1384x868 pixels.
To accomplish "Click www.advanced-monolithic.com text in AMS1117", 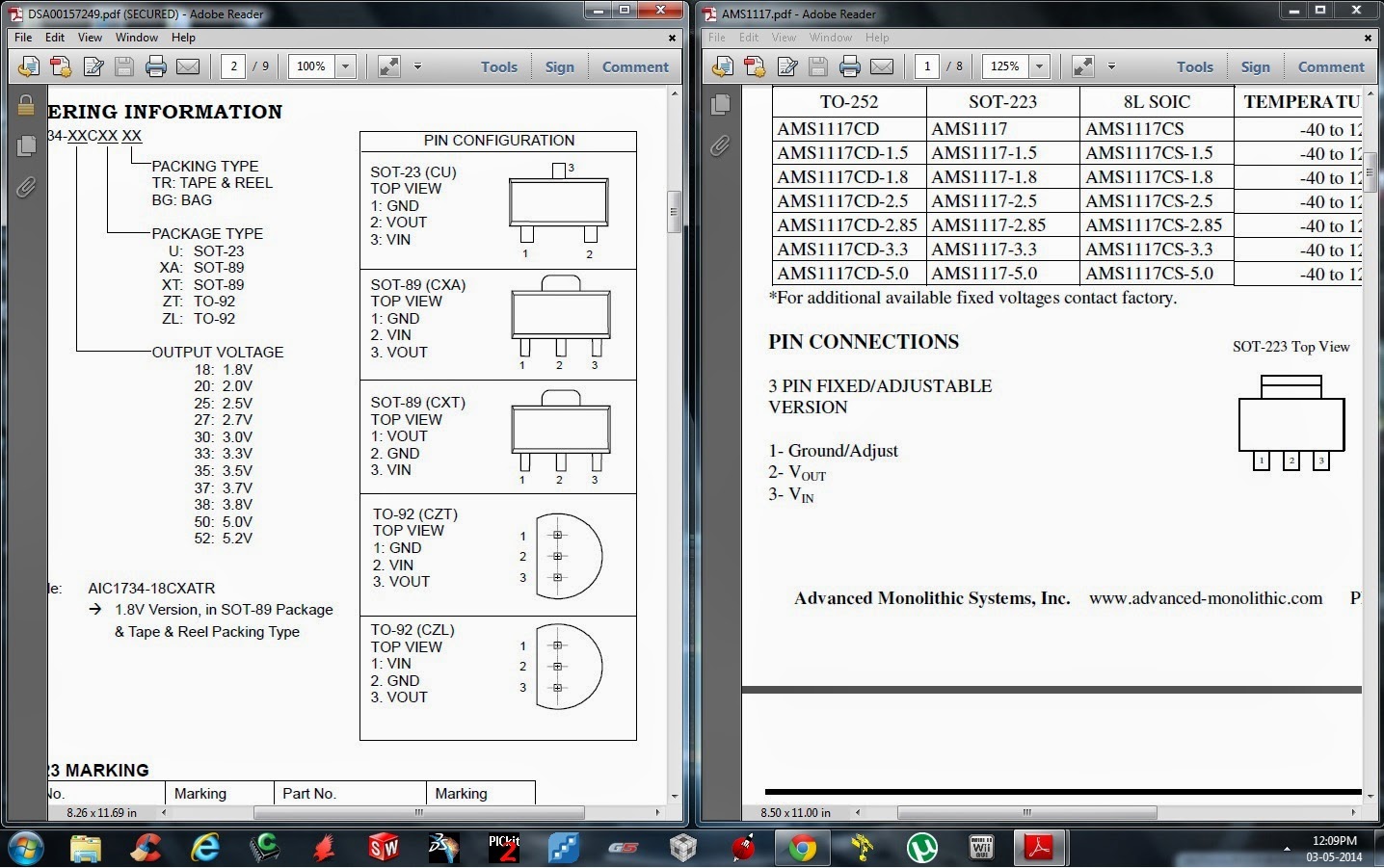I will [1206, 598].
